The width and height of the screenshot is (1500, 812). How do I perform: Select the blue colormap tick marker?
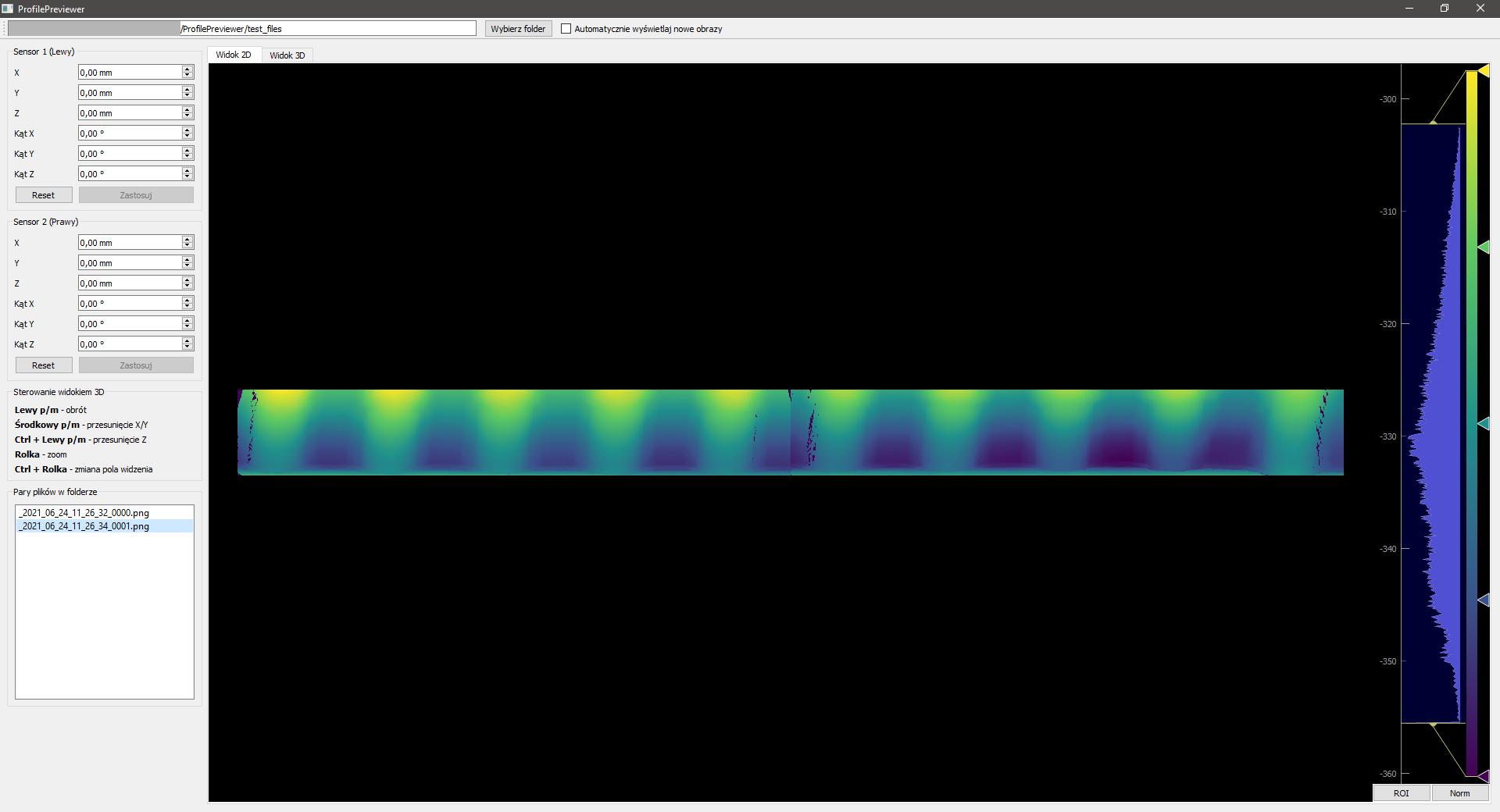click(1483, 600)
